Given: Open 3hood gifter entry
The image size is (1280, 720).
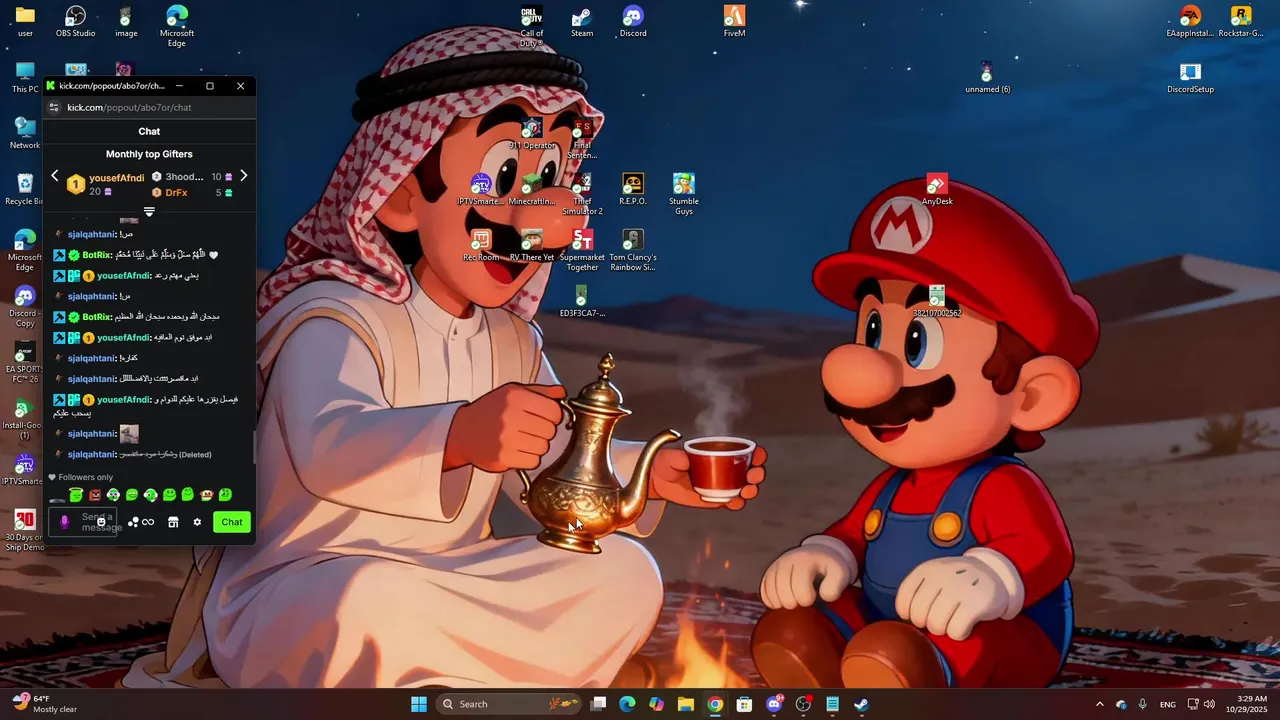Looking at the screenshot, I should click(184, 177).
